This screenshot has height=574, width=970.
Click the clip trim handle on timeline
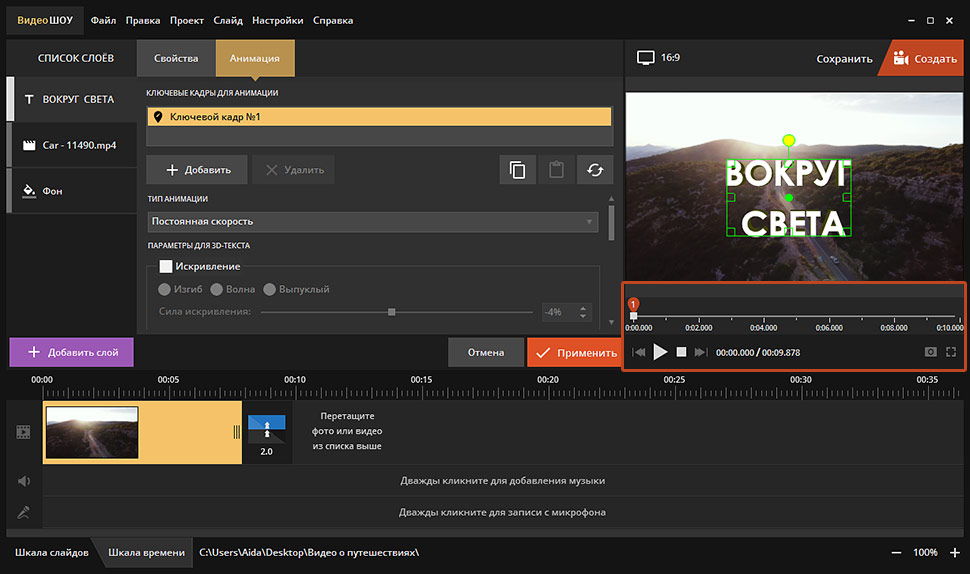pos(236,432)
